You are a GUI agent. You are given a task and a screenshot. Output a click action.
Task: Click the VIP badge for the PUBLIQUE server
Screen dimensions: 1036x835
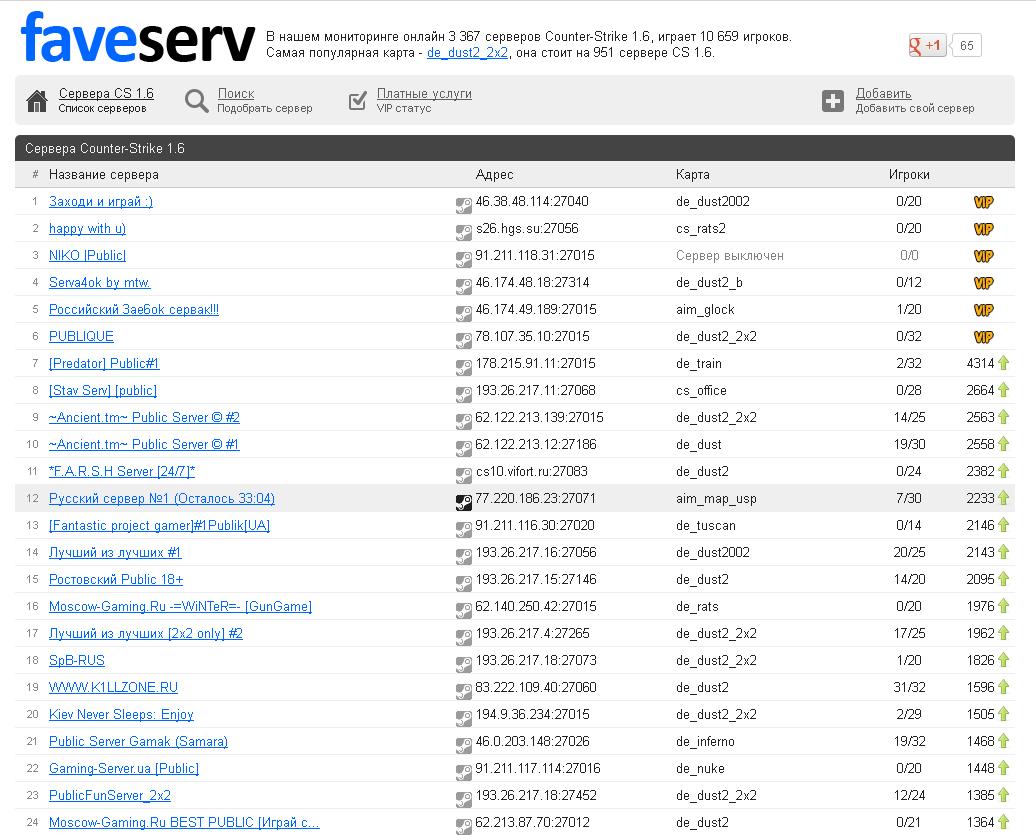983,337
